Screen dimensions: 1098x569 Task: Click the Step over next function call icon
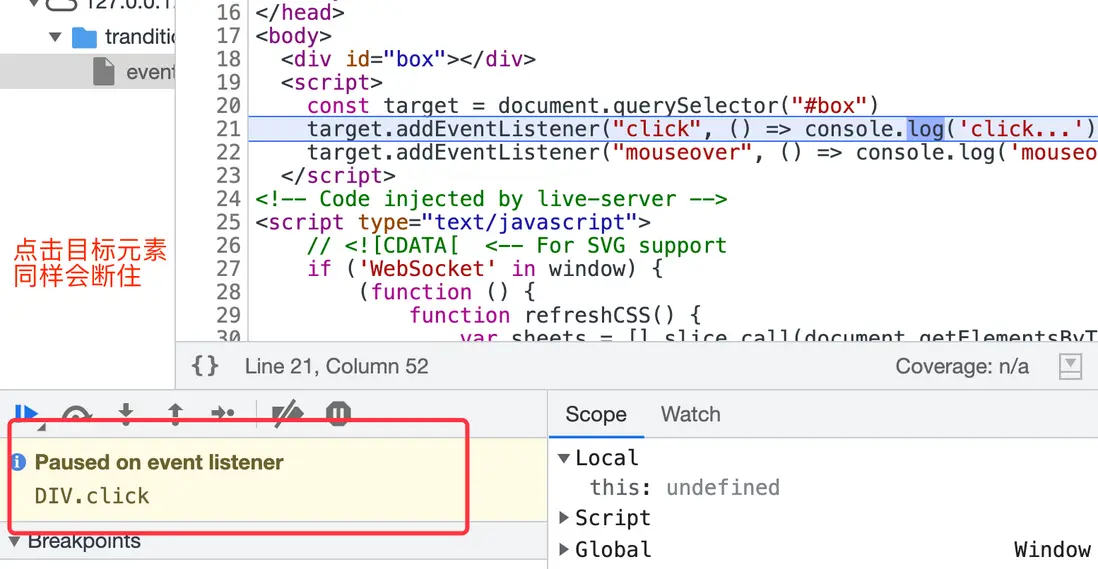[77, 414]
